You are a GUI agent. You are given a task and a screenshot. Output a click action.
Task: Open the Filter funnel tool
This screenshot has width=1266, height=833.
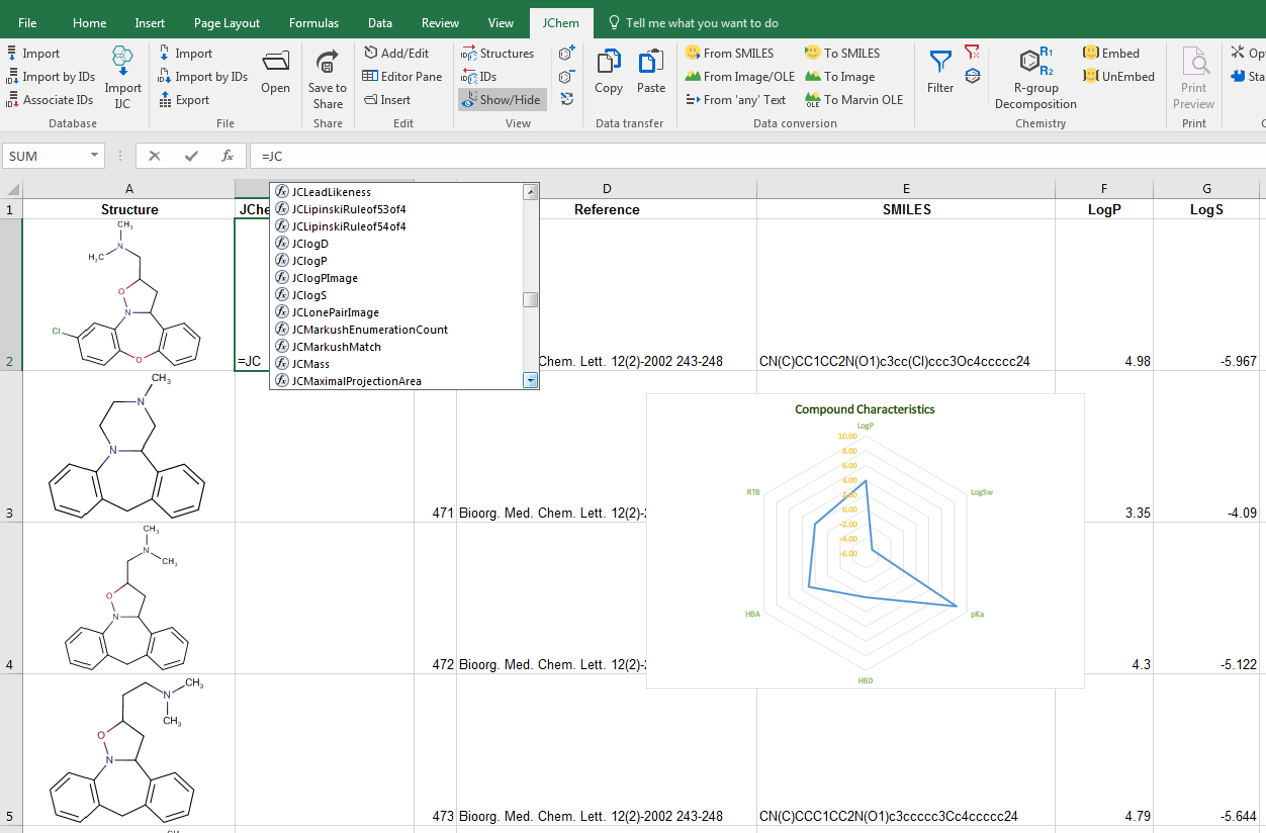click(x=940, y=63)
